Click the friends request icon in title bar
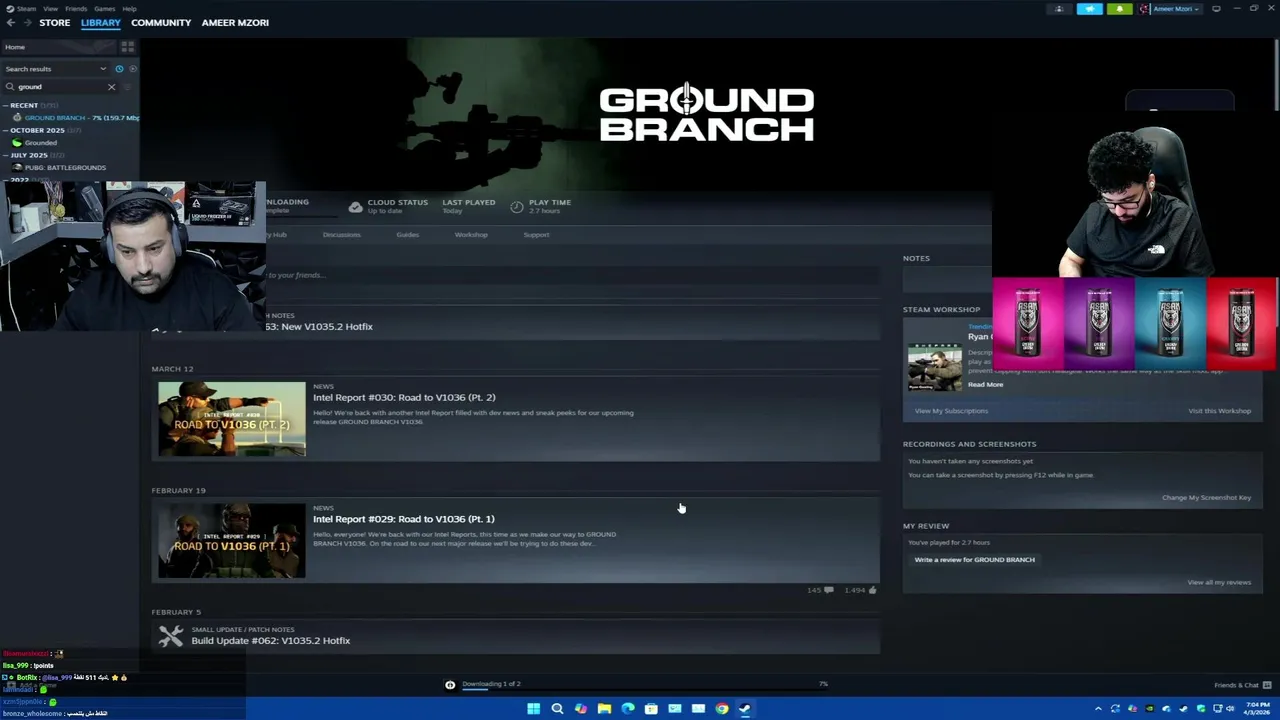The image size is (1280, 720). click(x=1059, y=9)
